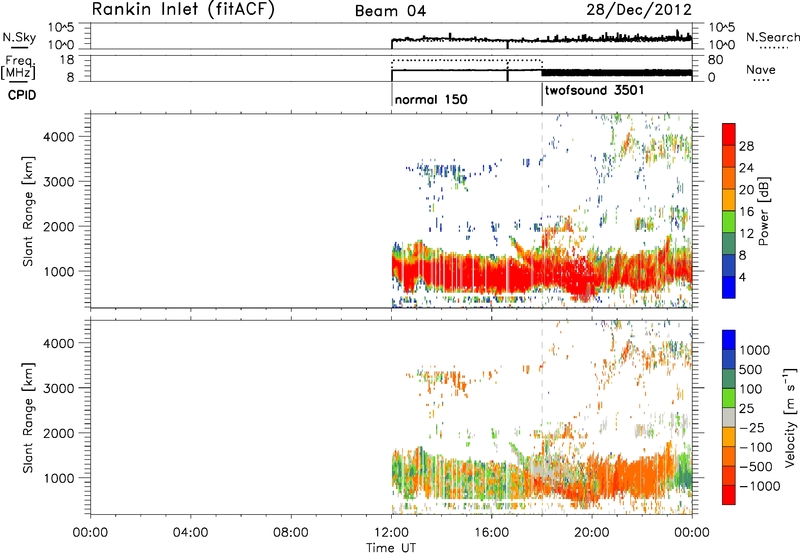Click the 'N.Sky' legend label
Image resolution: width=800 pixels, height=554 pixels.
pyautogui.click(x=19, y=37)
